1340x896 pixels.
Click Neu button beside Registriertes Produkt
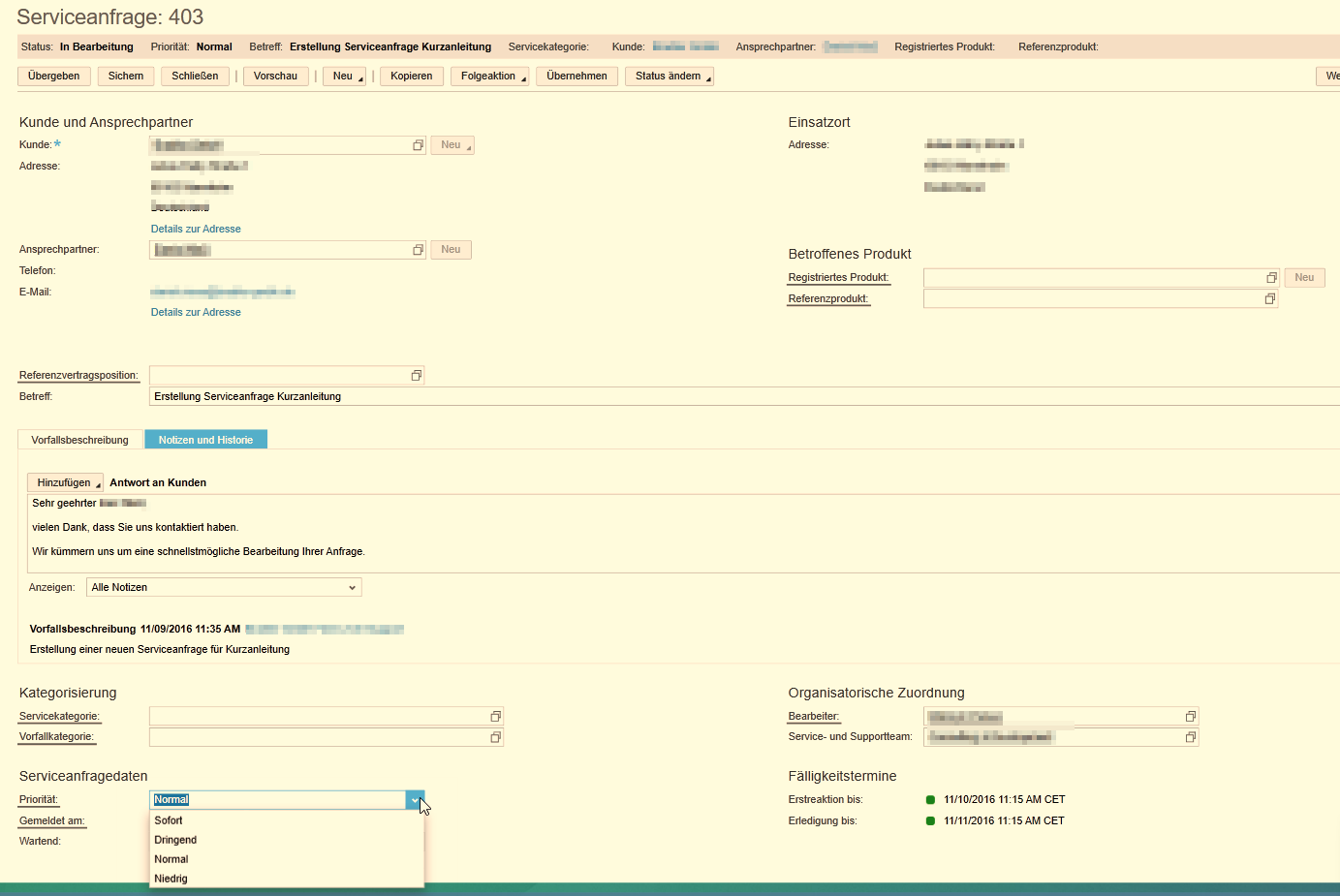(x=1305, y=278)
